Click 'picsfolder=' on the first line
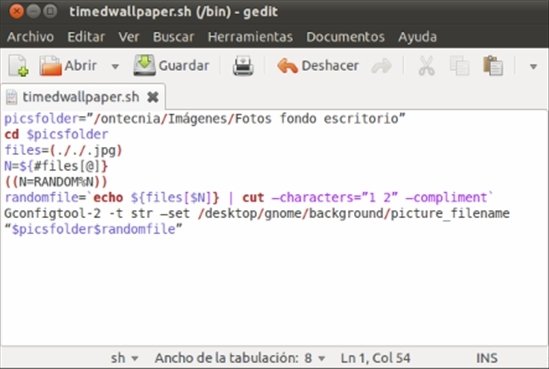The width and height of the screenshot is (549, 369). click(x=45, y=119)
